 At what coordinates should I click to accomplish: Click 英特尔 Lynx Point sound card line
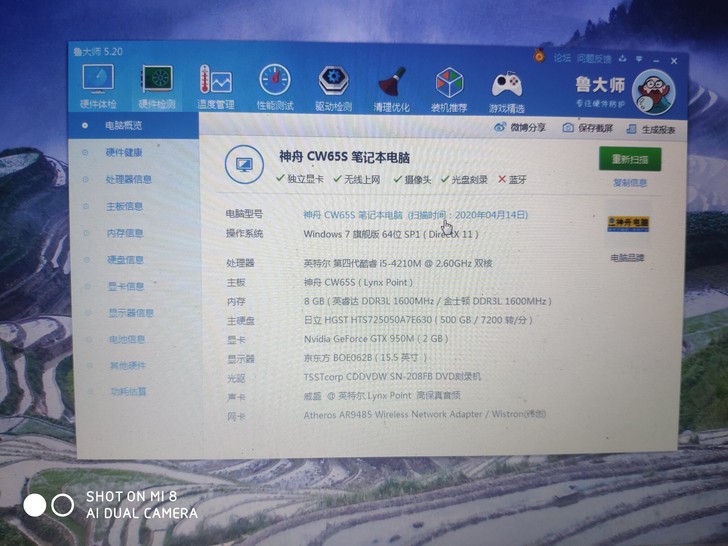click(x=382, y=396)
